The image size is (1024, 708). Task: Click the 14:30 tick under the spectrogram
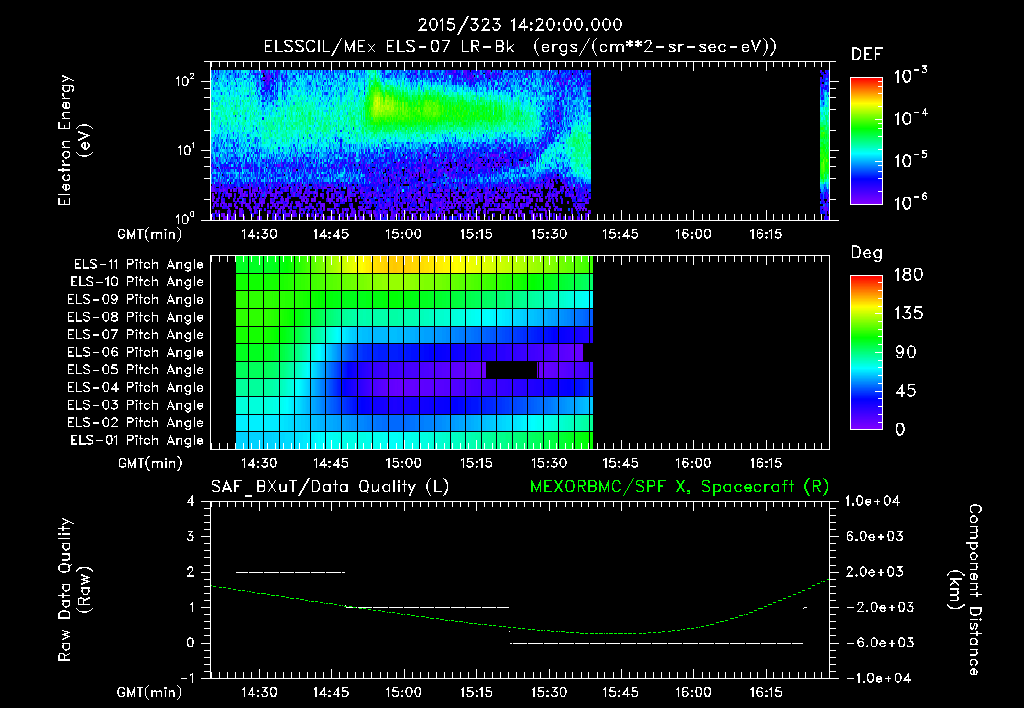(259, 234)
